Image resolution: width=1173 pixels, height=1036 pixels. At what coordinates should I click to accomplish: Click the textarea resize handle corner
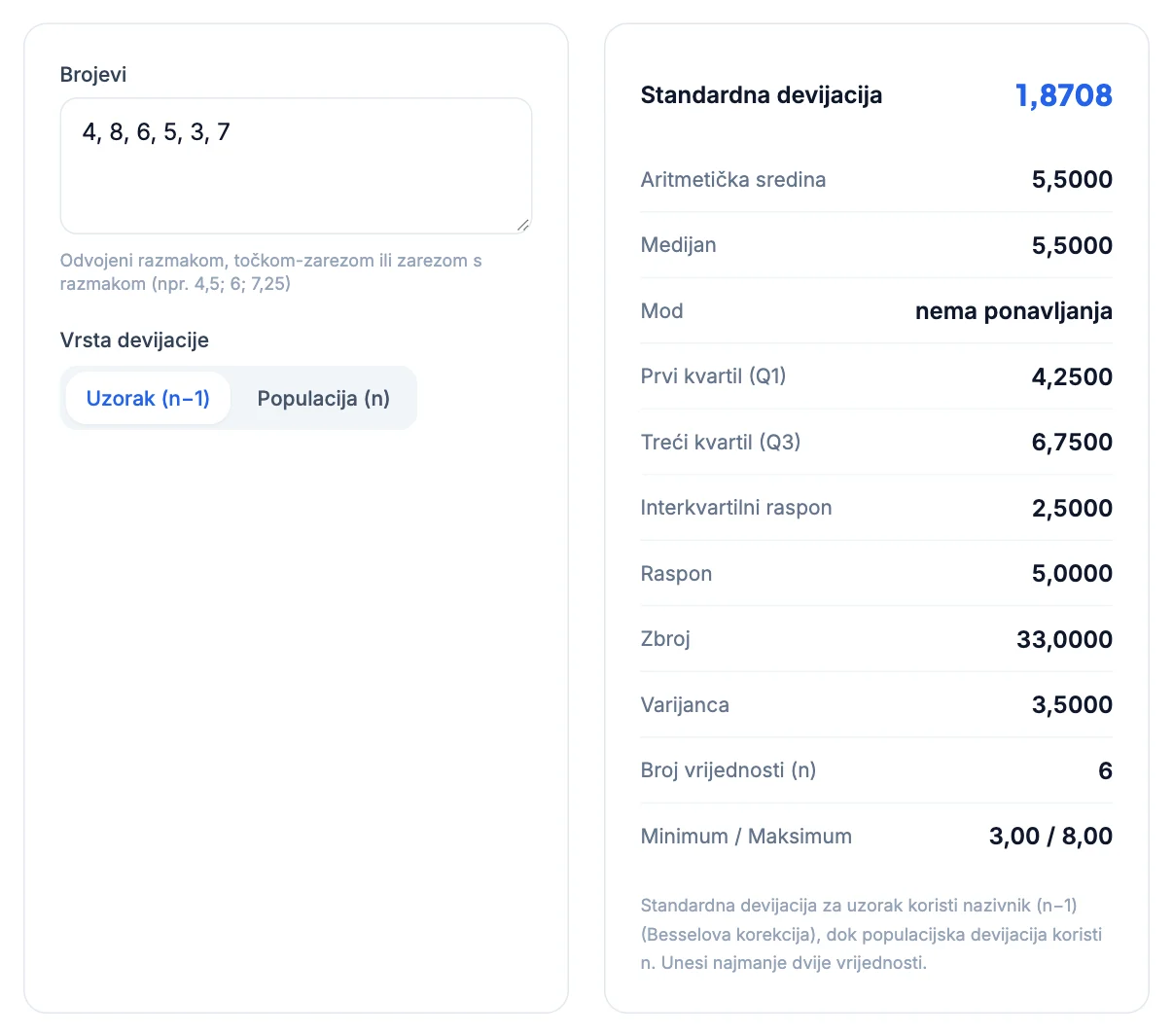point(523,225)
